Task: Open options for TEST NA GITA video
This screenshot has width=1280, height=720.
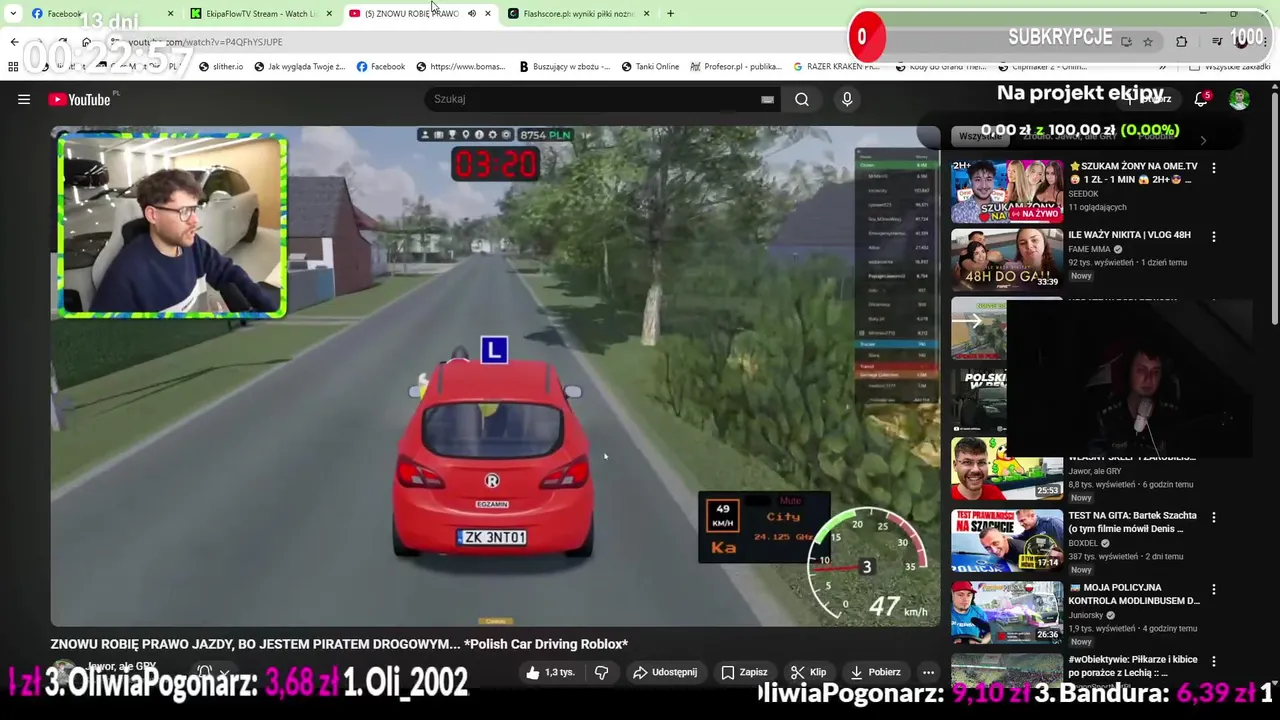Action: point(1214,517)
